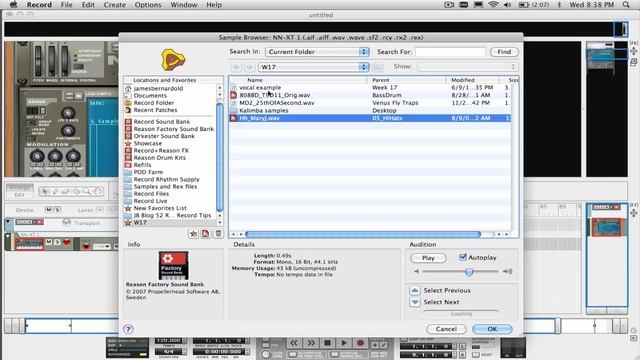Select the Showcase star favorite
The height and width of the screenshot is (360, 640).
click(x=147, y=143)
